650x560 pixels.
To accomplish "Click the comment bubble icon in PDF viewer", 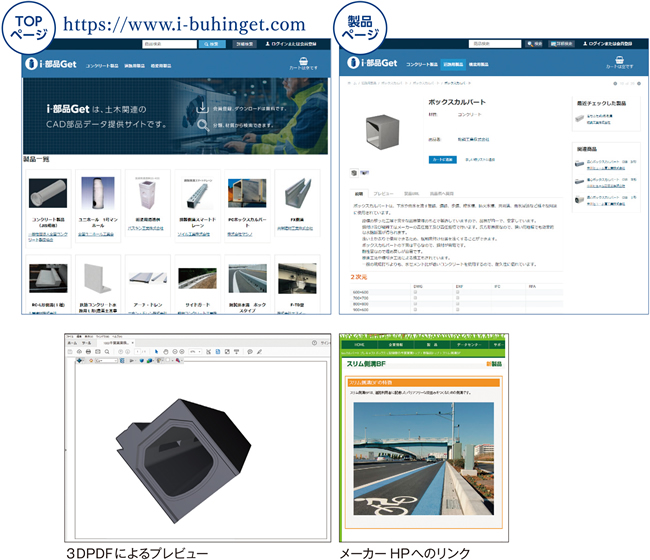I will click(x=250, y=352).
